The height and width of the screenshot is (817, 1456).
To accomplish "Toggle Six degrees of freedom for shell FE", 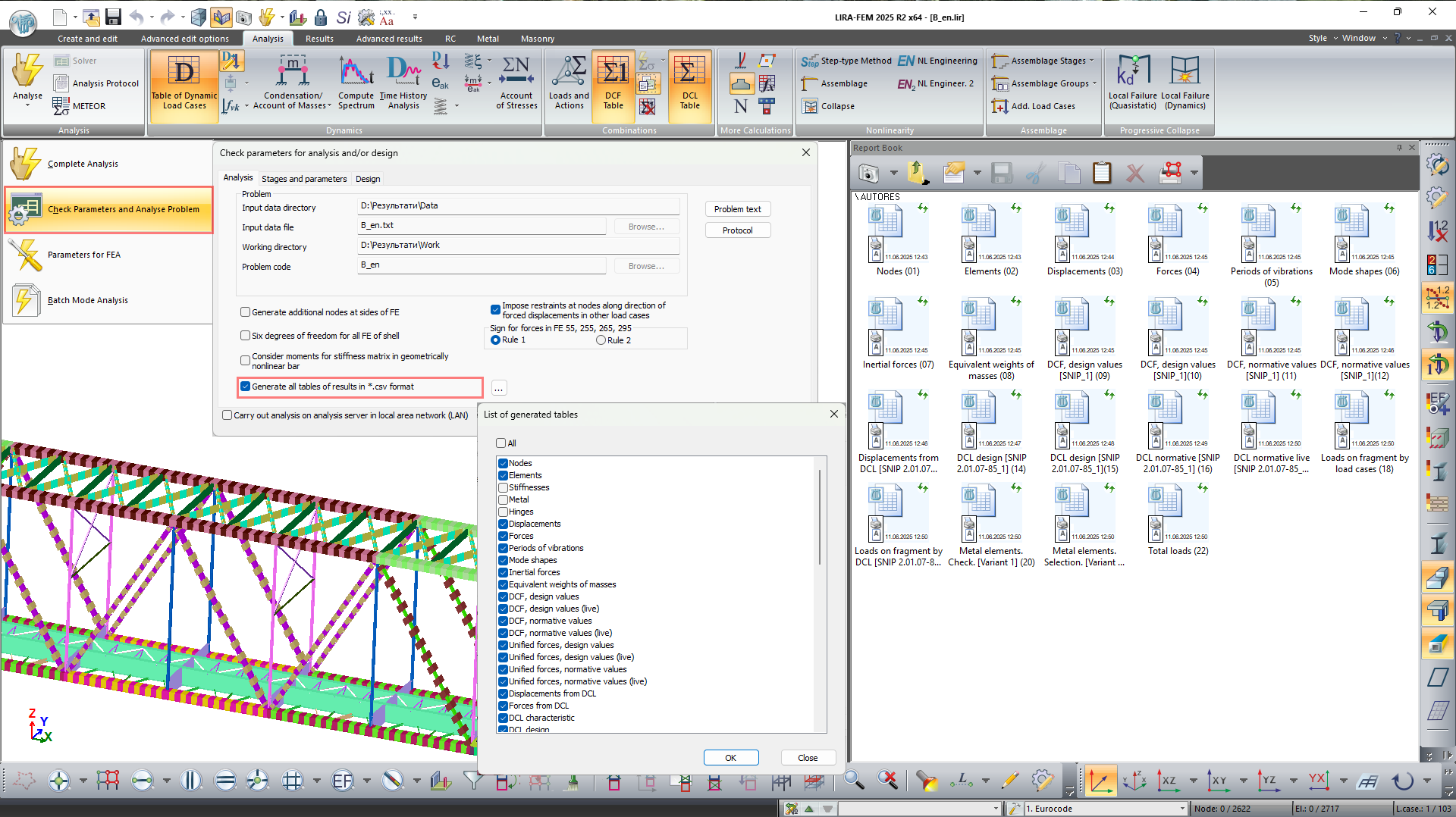I will click(x=246, y=336).
